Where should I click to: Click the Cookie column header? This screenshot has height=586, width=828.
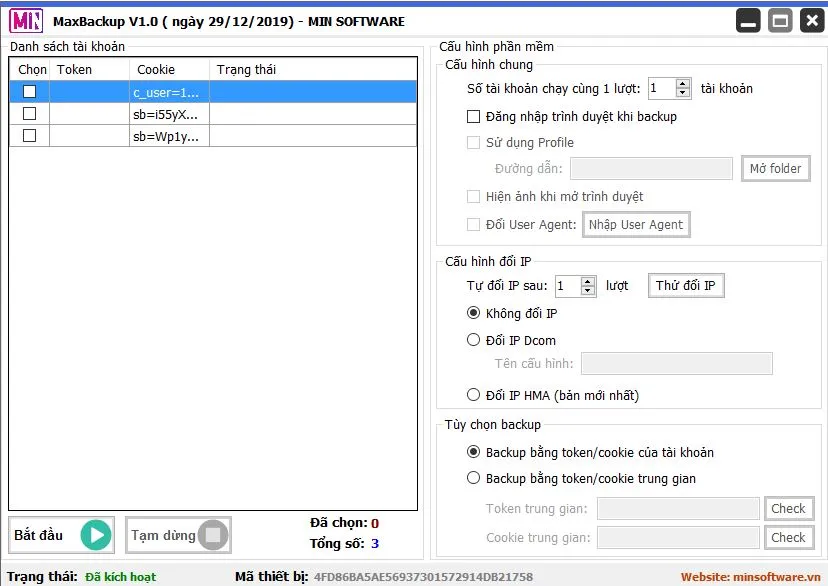click(156, 69)
